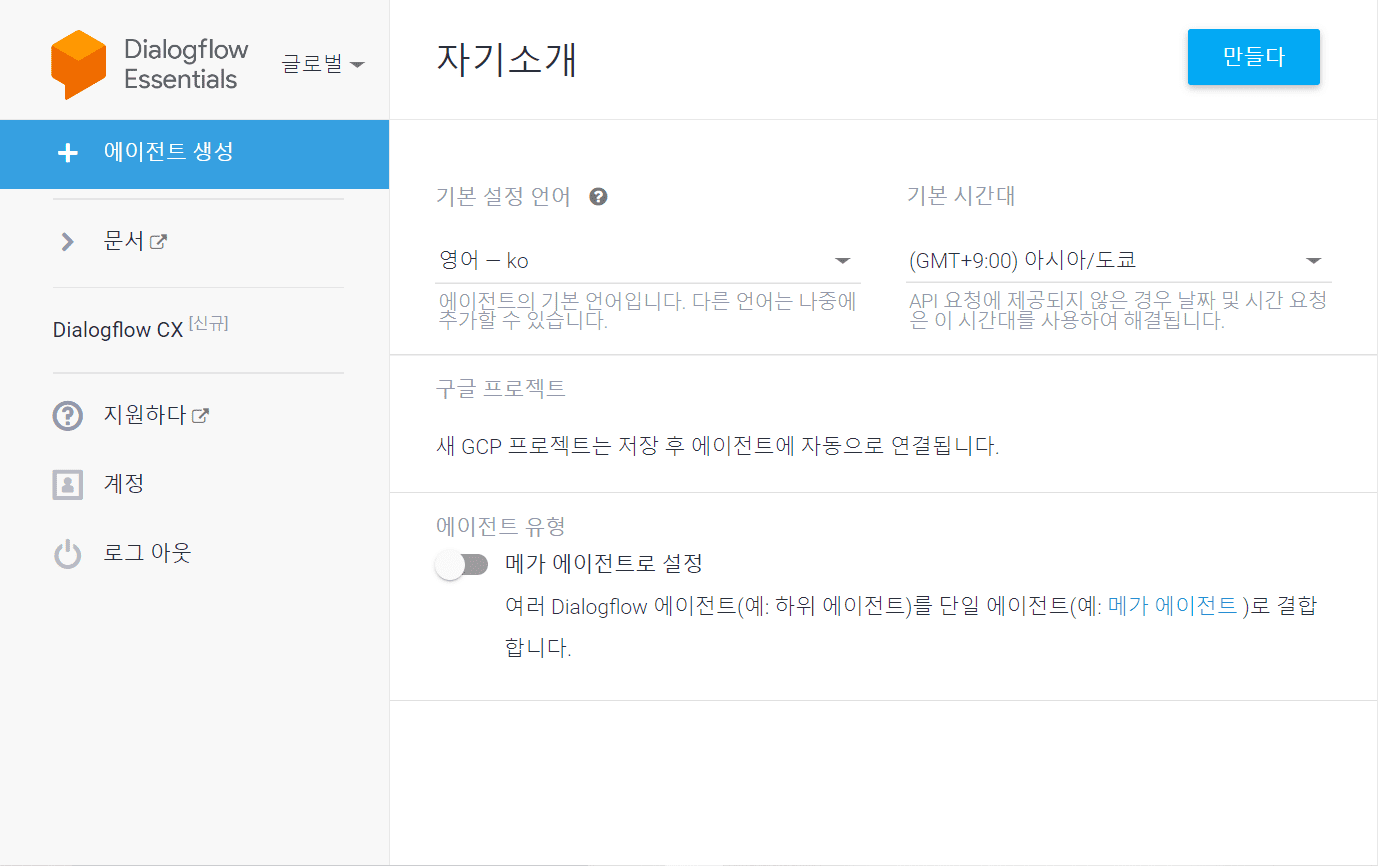Image resolution: width=1378 pixels, height=866 pixels.
Task: Click the agent name field 자기소개
Action: (x=507, y=61)
